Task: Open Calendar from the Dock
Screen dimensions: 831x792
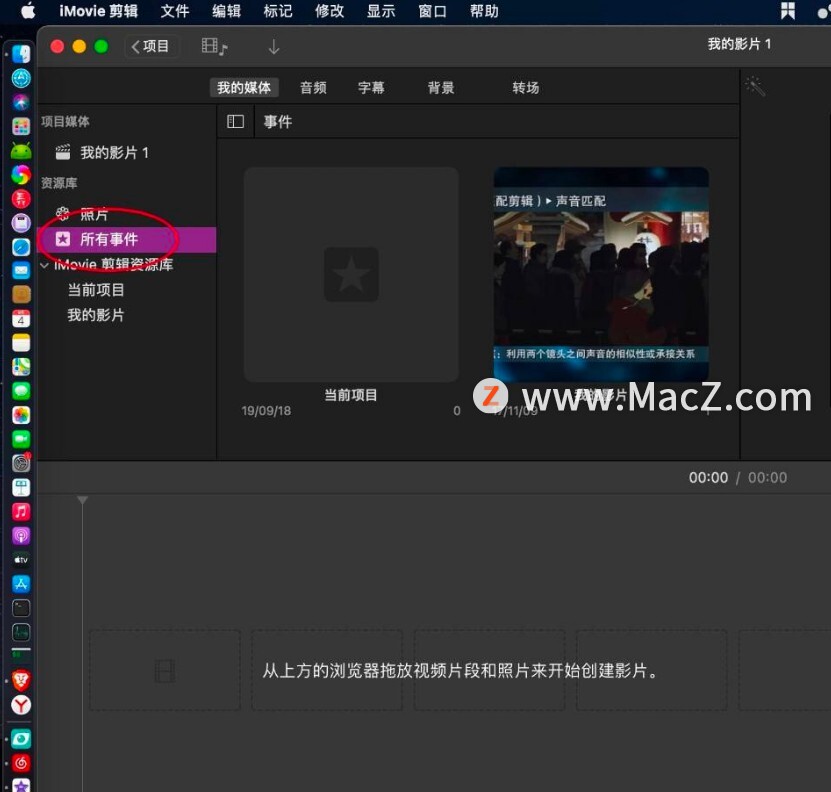Action: click(21, 319)
